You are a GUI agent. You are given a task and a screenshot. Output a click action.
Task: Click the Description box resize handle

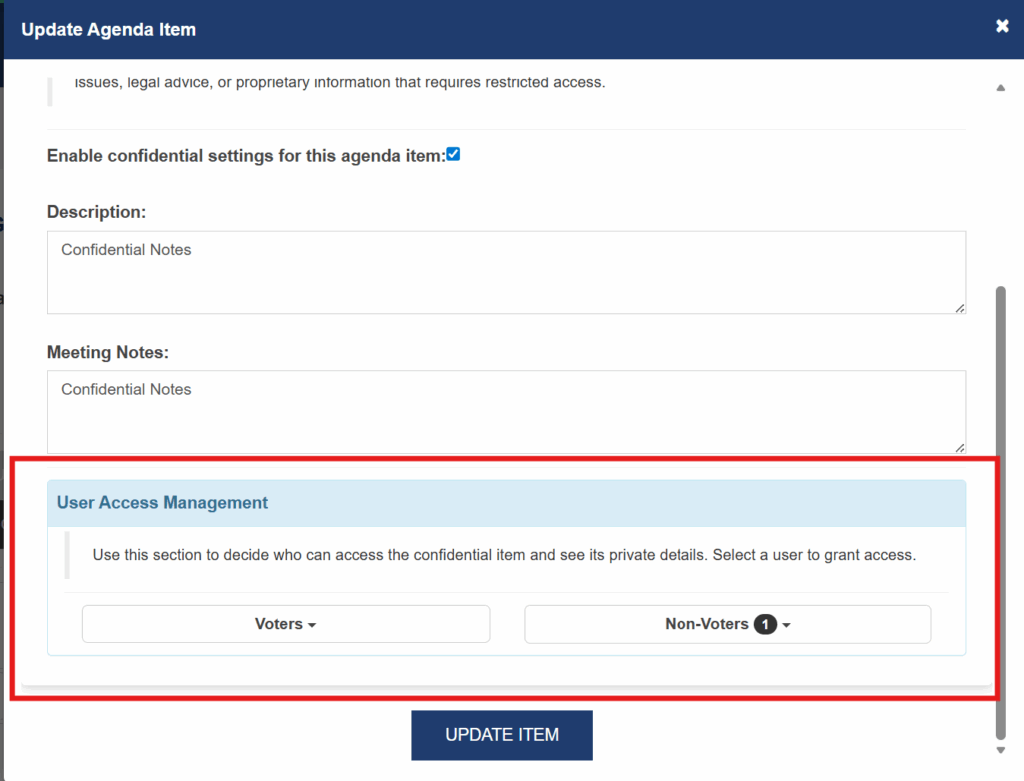tap(960, 308)
